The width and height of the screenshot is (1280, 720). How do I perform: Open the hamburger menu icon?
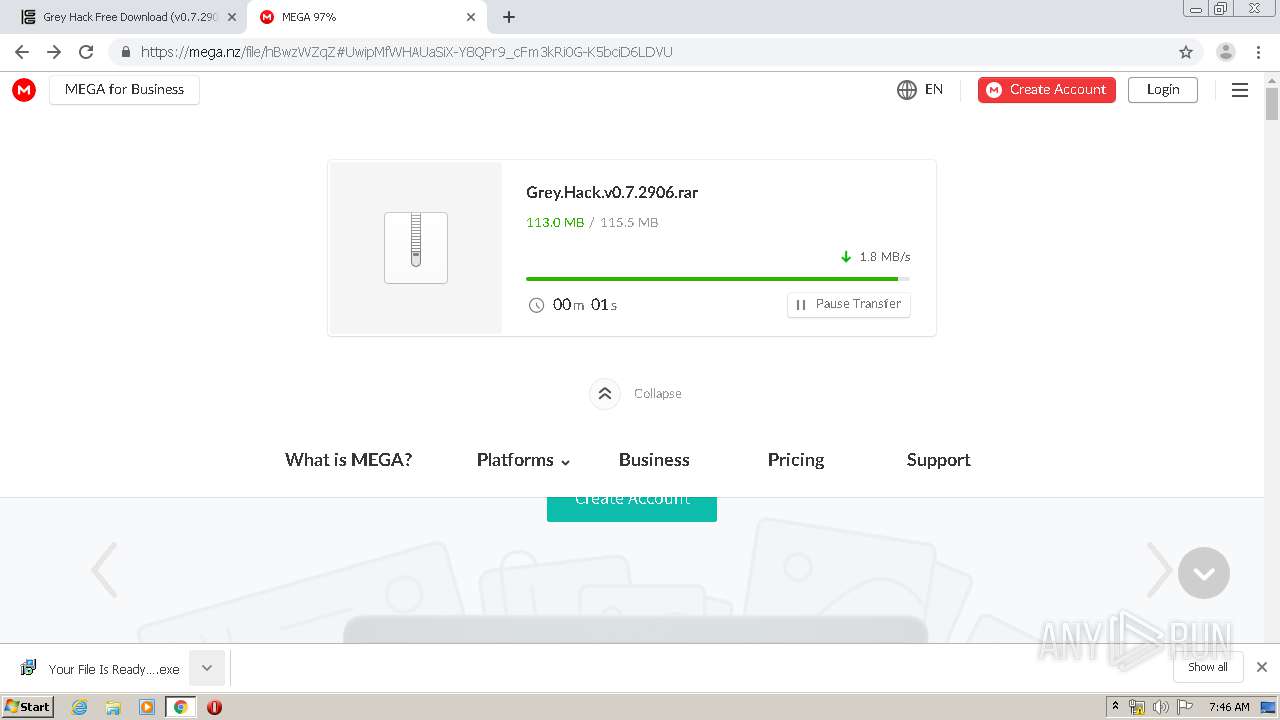tap(1240, 90)
